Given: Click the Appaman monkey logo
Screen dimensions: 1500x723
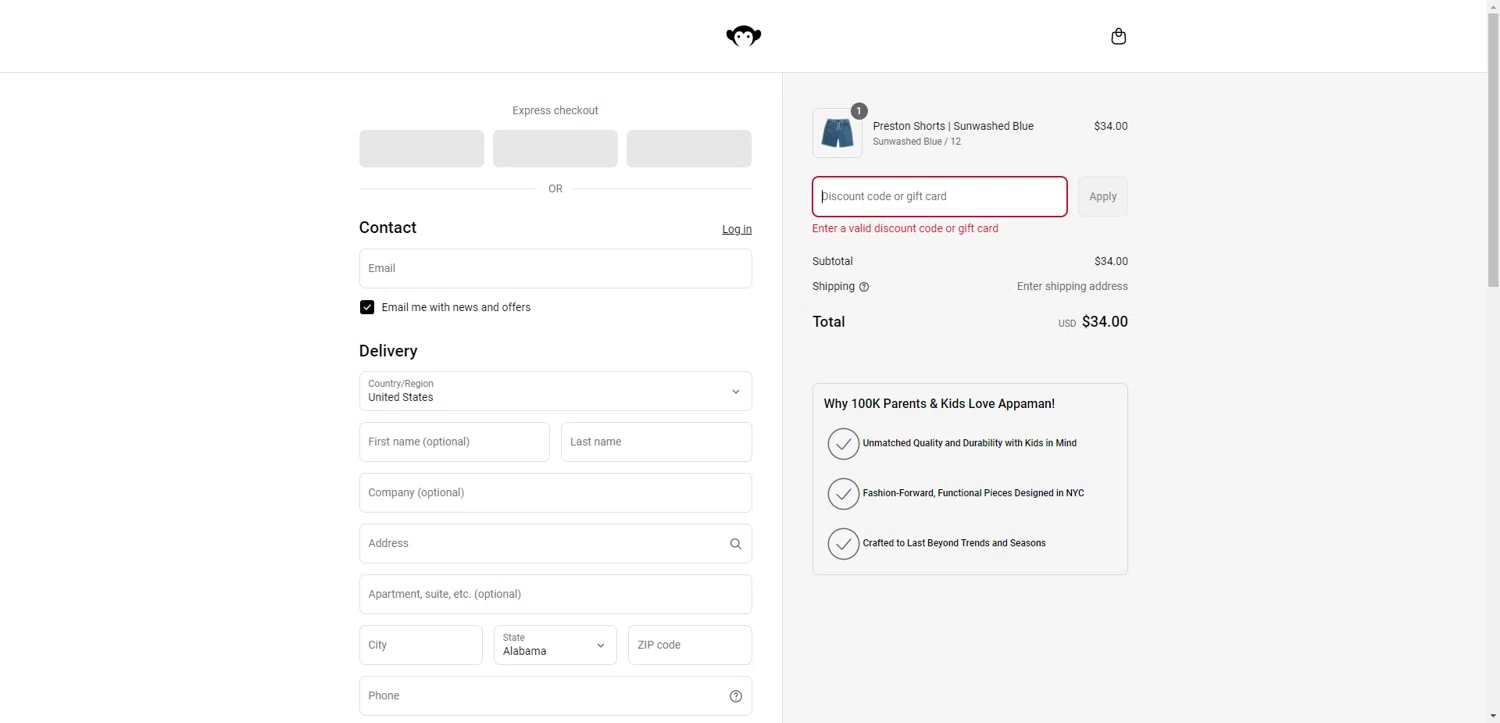Looking at the screenshot, I should coord(743,36).
